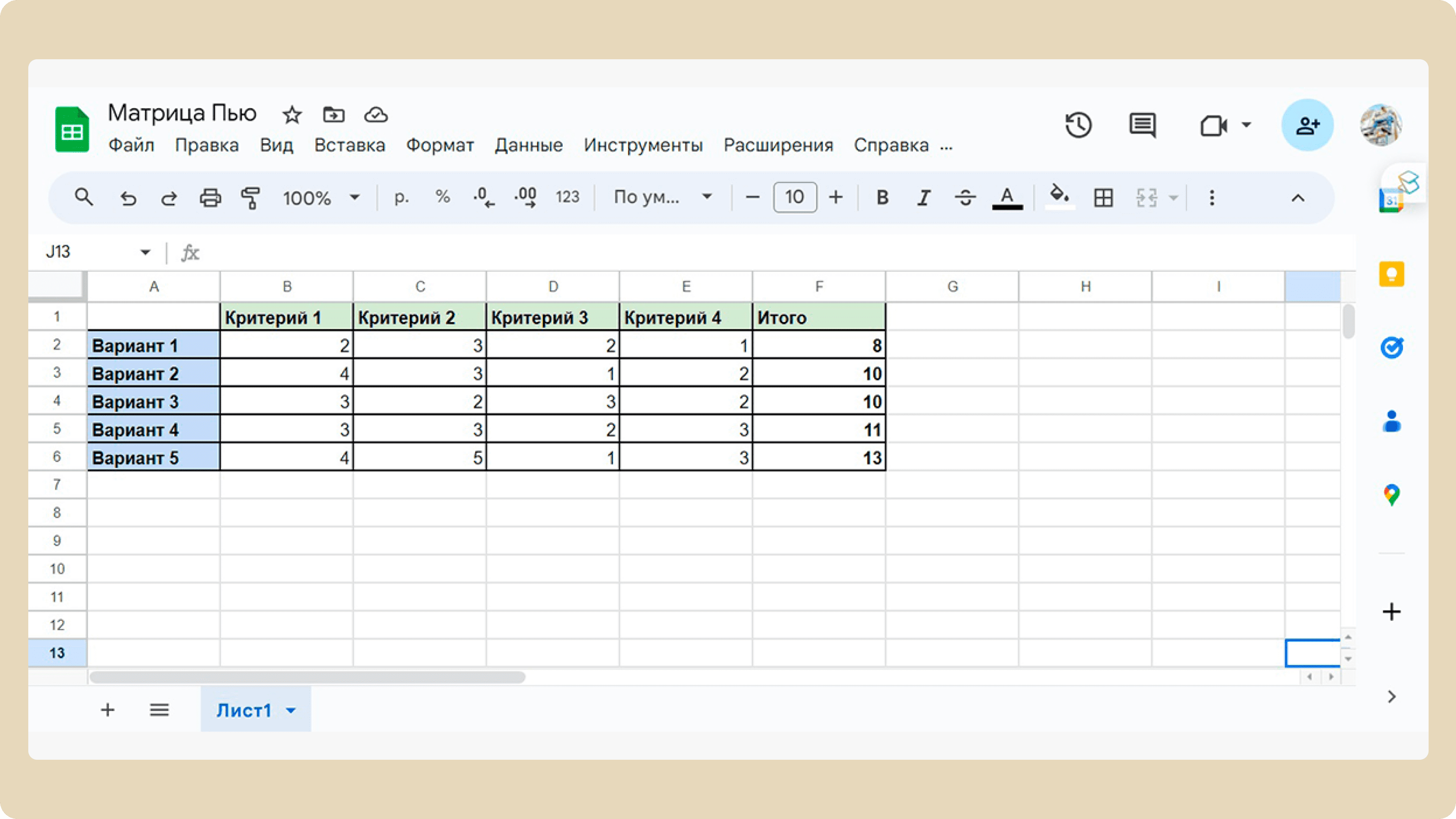
Task: Open the Данные menu
Action: tap(529, 145)
